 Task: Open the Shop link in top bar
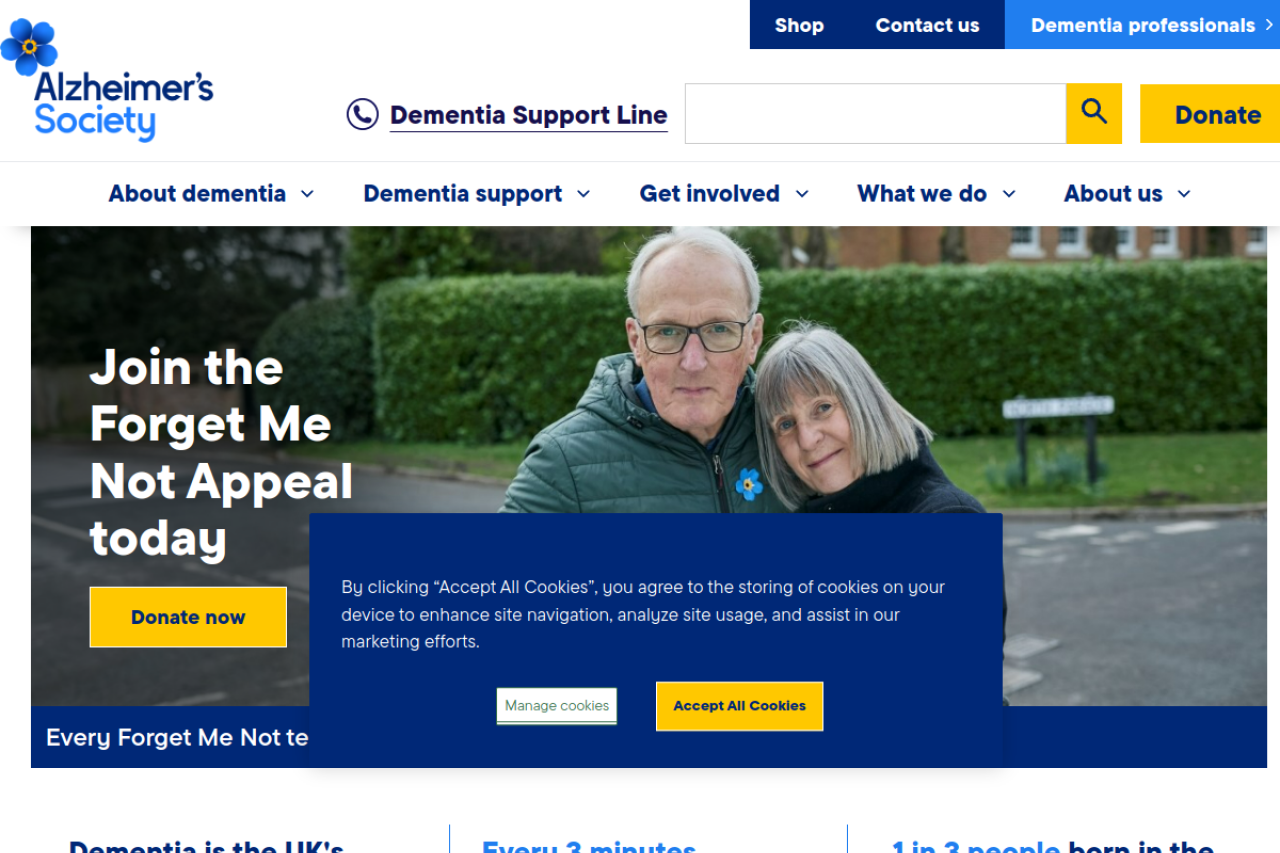[x=799, y=25]
